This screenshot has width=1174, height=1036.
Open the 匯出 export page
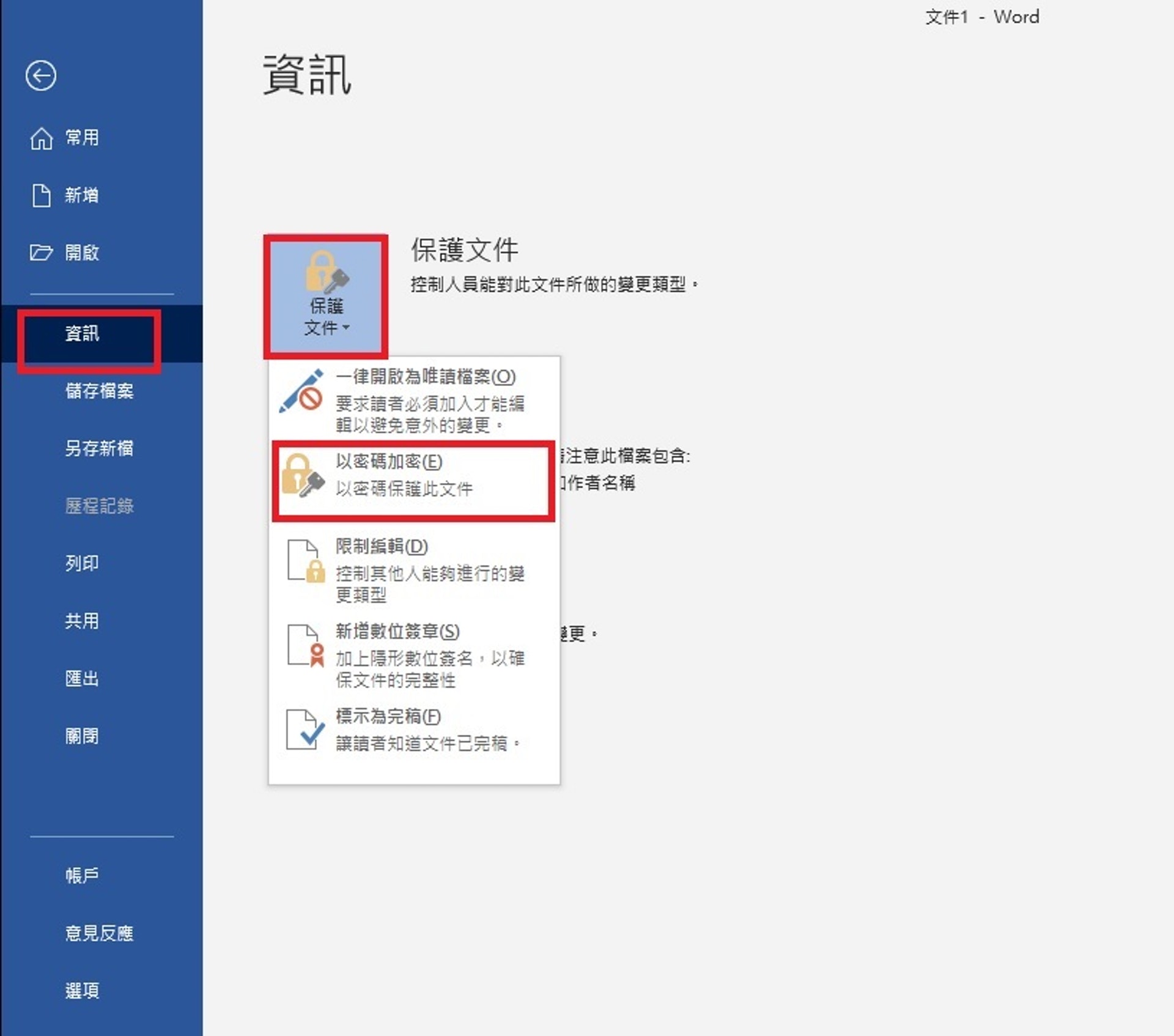(80, 679)
